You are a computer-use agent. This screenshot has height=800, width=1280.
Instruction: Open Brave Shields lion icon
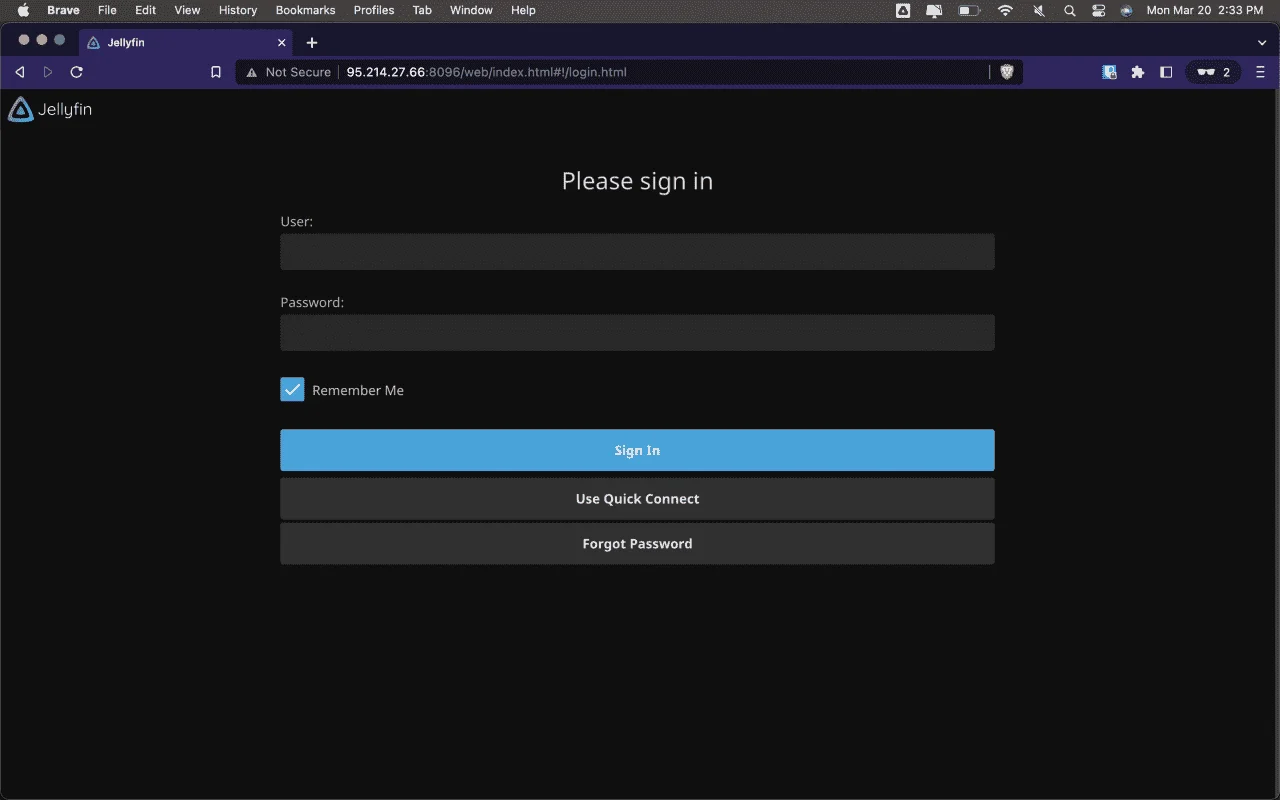click(x=1007, y=72)
